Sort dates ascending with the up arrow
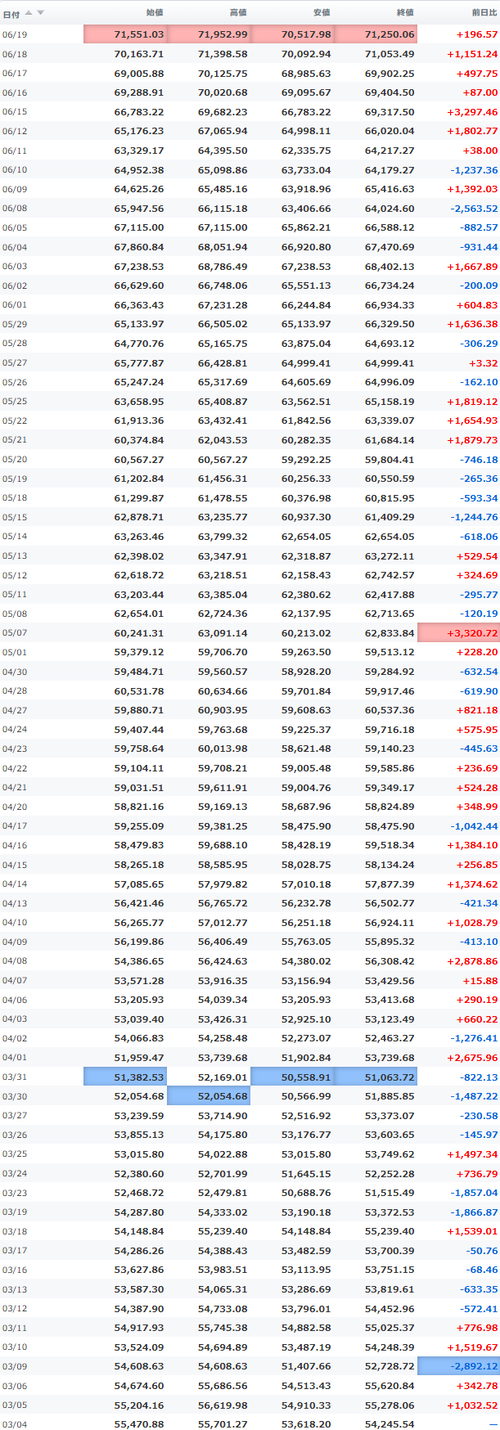 point(28,13)
